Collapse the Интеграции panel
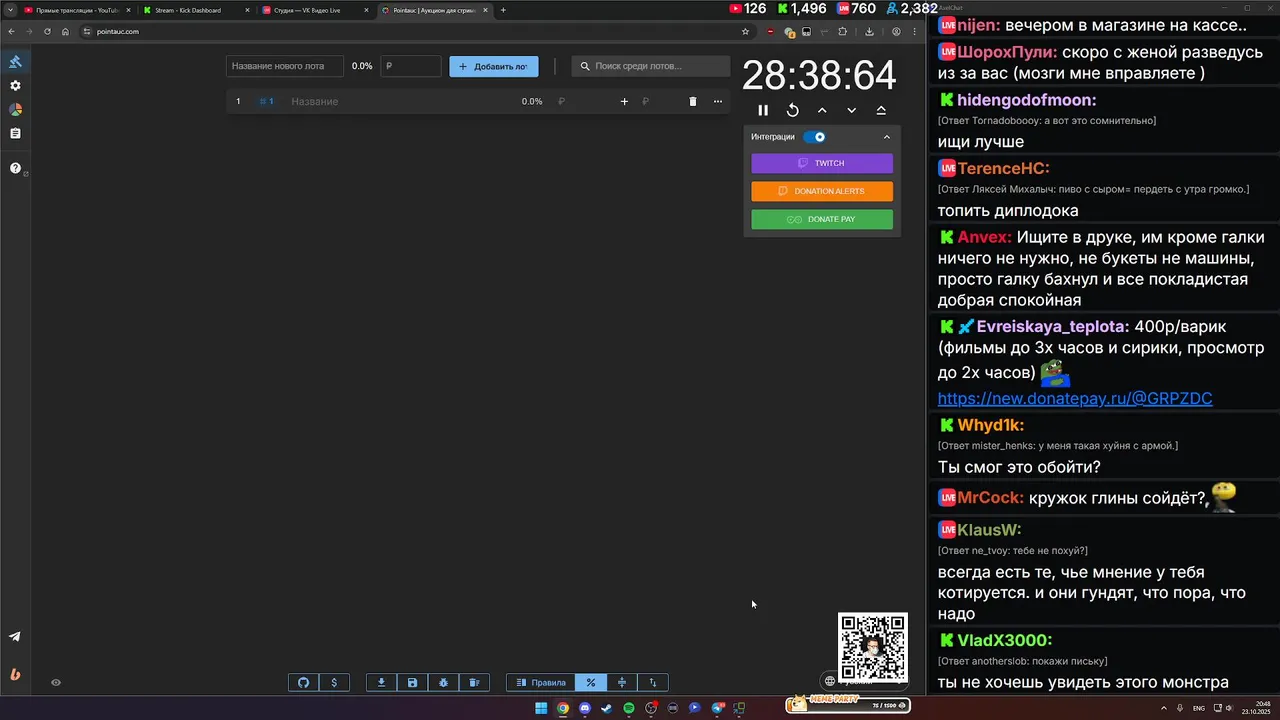The height and width of the screenshot is (720, 1280). (886, 137)
